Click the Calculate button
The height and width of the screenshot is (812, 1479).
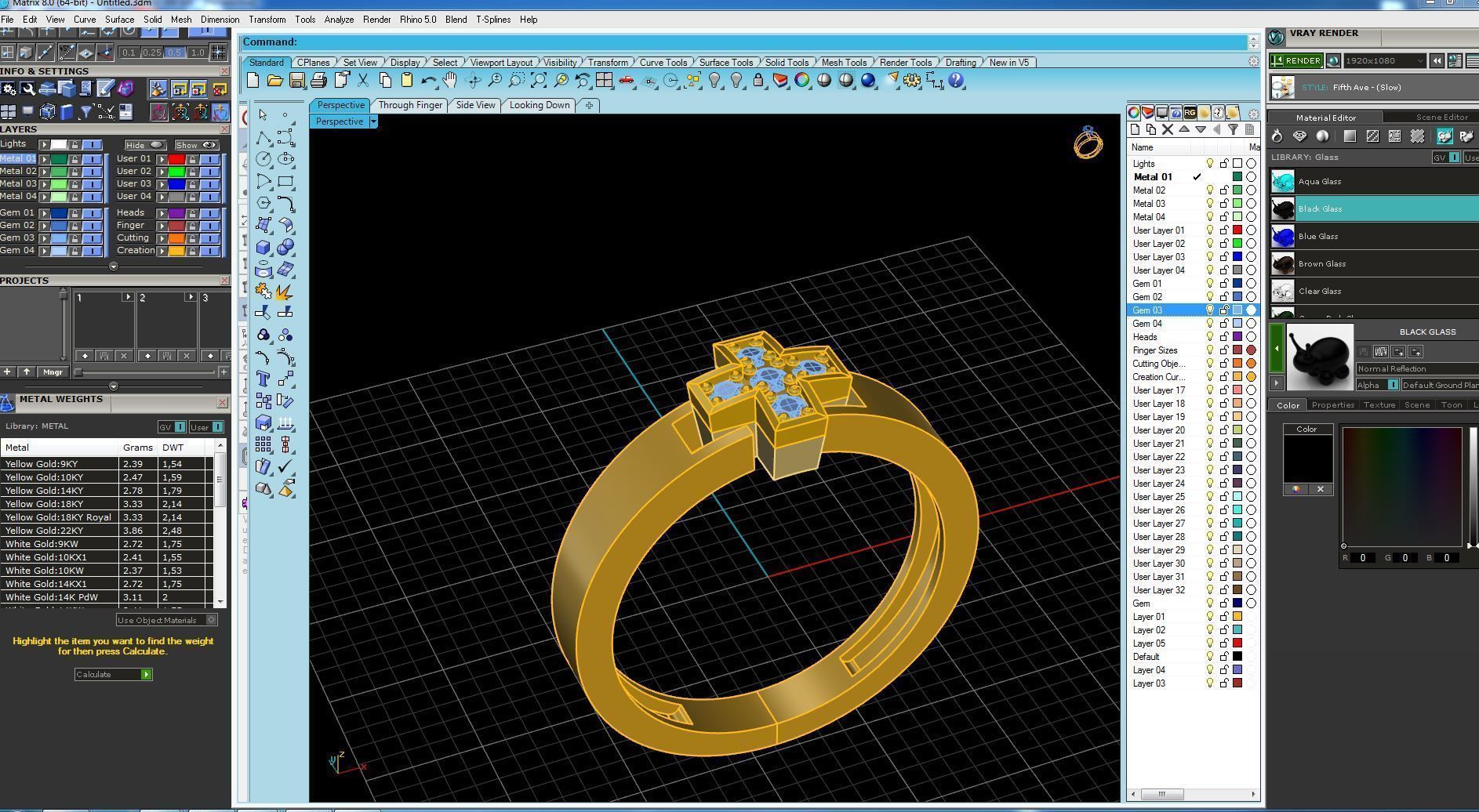[x=113, y=674]
